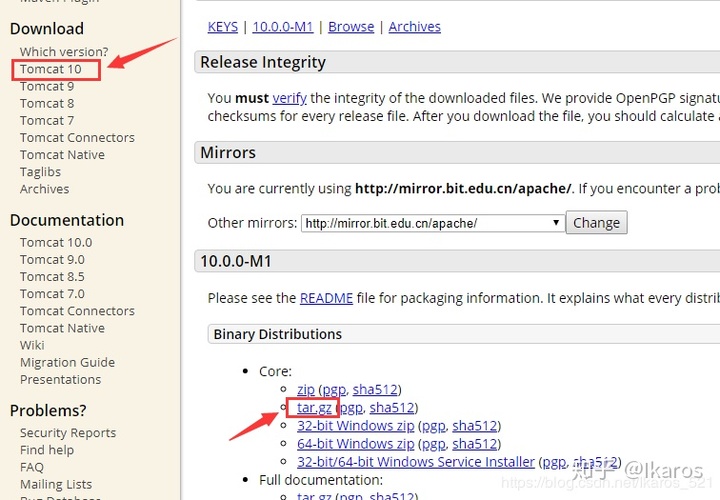
Task: Open sha512 checksum for Core zip
Action: [375, 389]
